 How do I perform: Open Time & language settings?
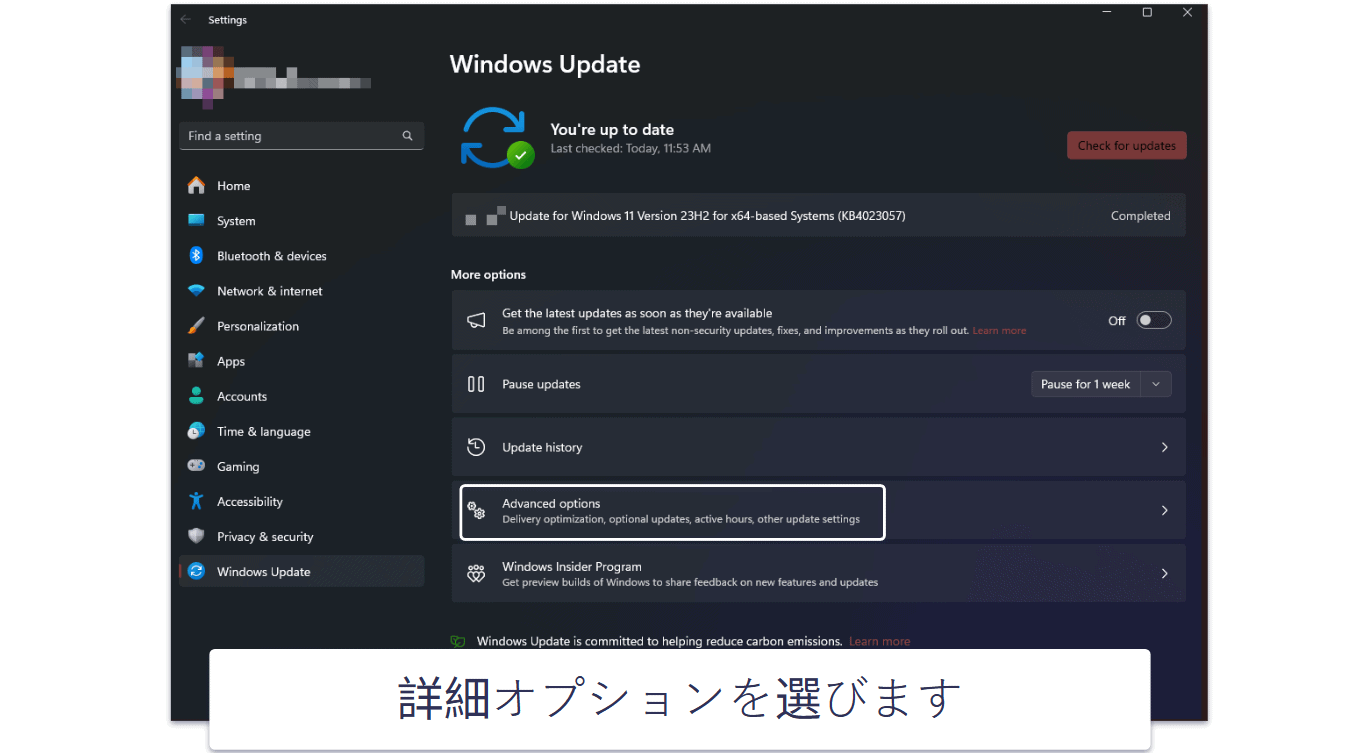tap(301, 431)
